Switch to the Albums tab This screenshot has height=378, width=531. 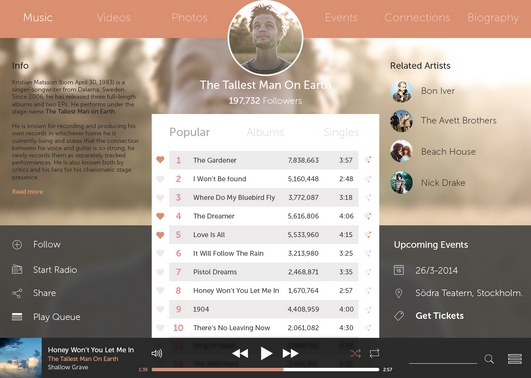[265, 132]
